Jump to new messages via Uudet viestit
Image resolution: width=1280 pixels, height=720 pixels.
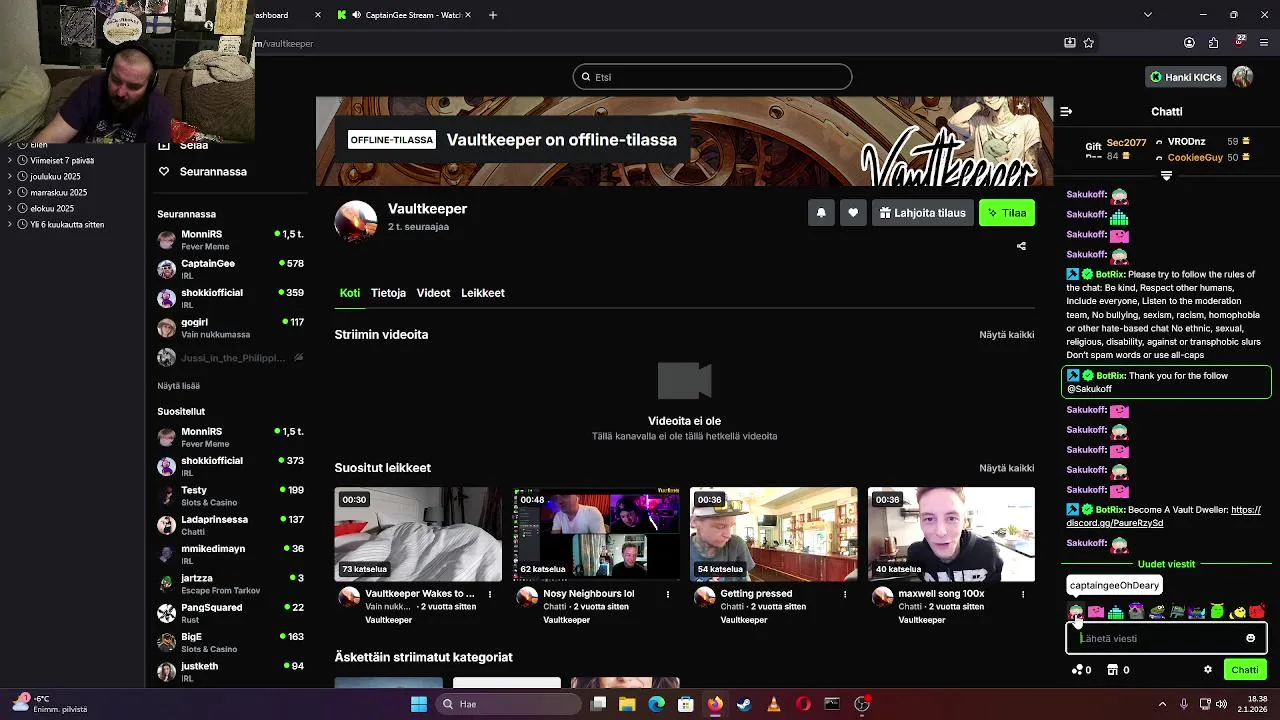(1166, 564)
